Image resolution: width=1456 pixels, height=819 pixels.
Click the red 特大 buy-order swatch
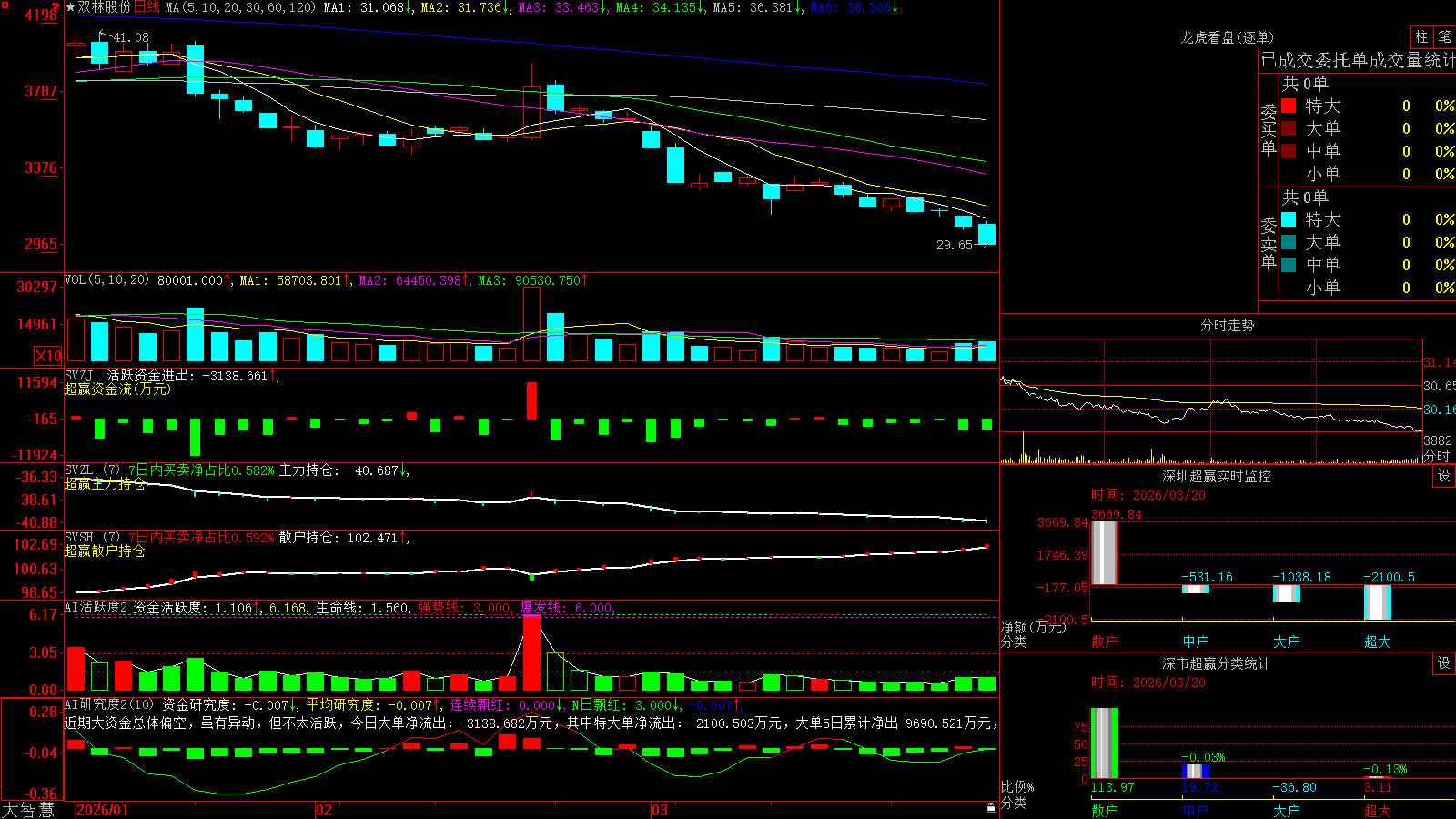pos(1289,106)
